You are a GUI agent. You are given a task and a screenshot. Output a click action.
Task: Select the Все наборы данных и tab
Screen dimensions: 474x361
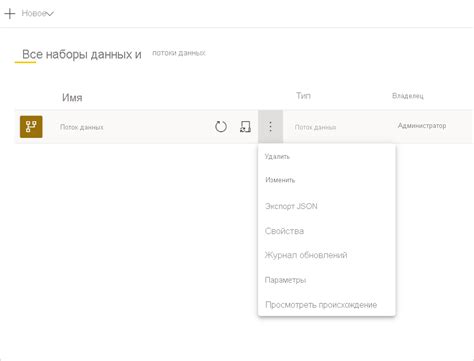click(82, 54)
